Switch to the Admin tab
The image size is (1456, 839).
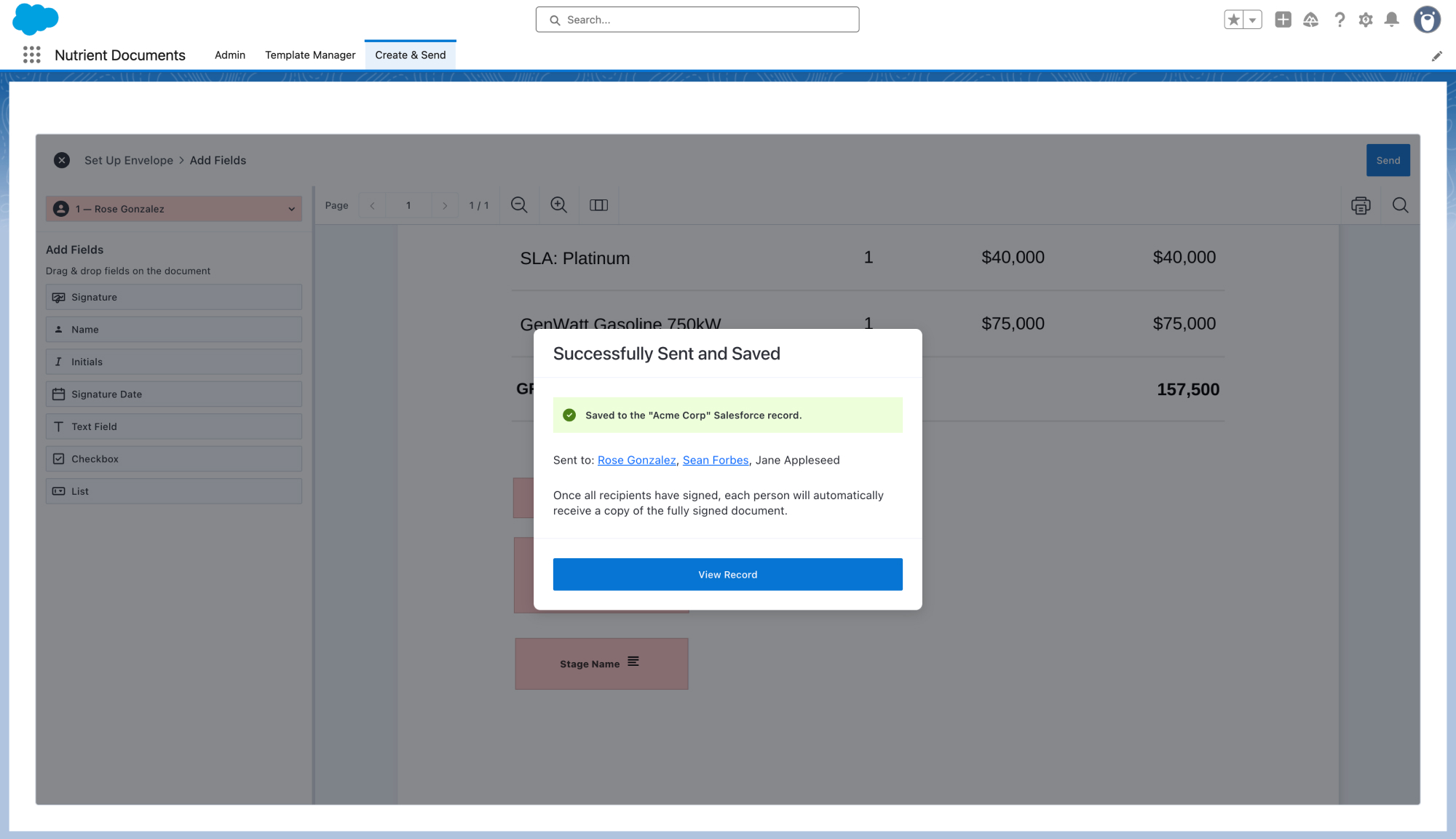[x=230, y=55]
